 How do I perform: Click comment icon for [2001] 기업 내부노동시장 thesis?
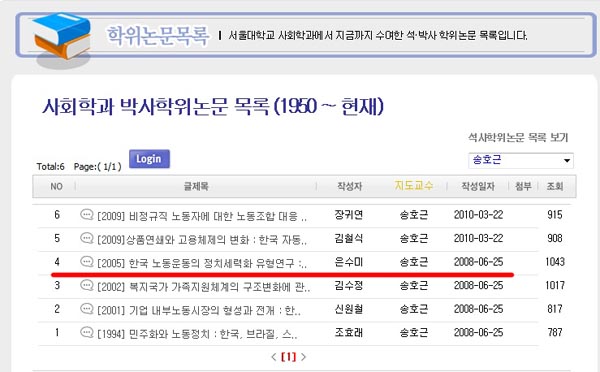(x=87, y=309)
